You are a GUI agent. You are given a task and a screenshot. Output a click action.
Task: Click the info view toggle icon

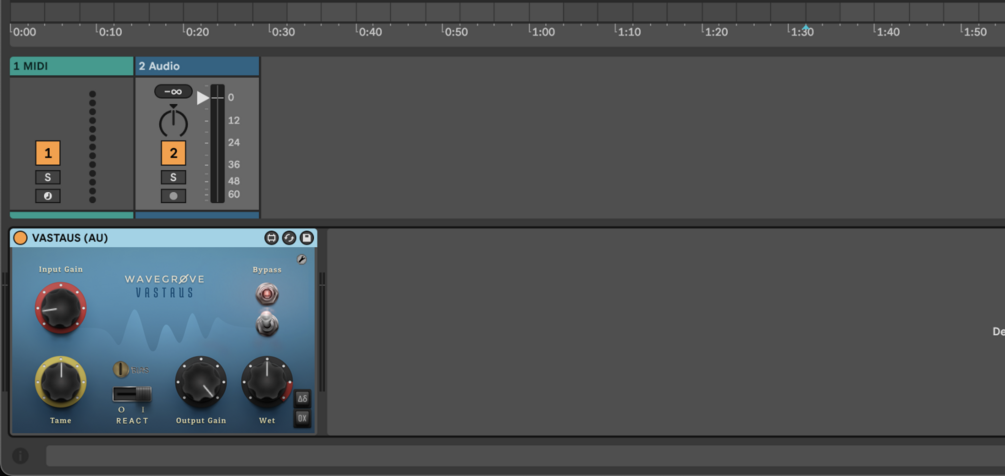coord(21,456)
